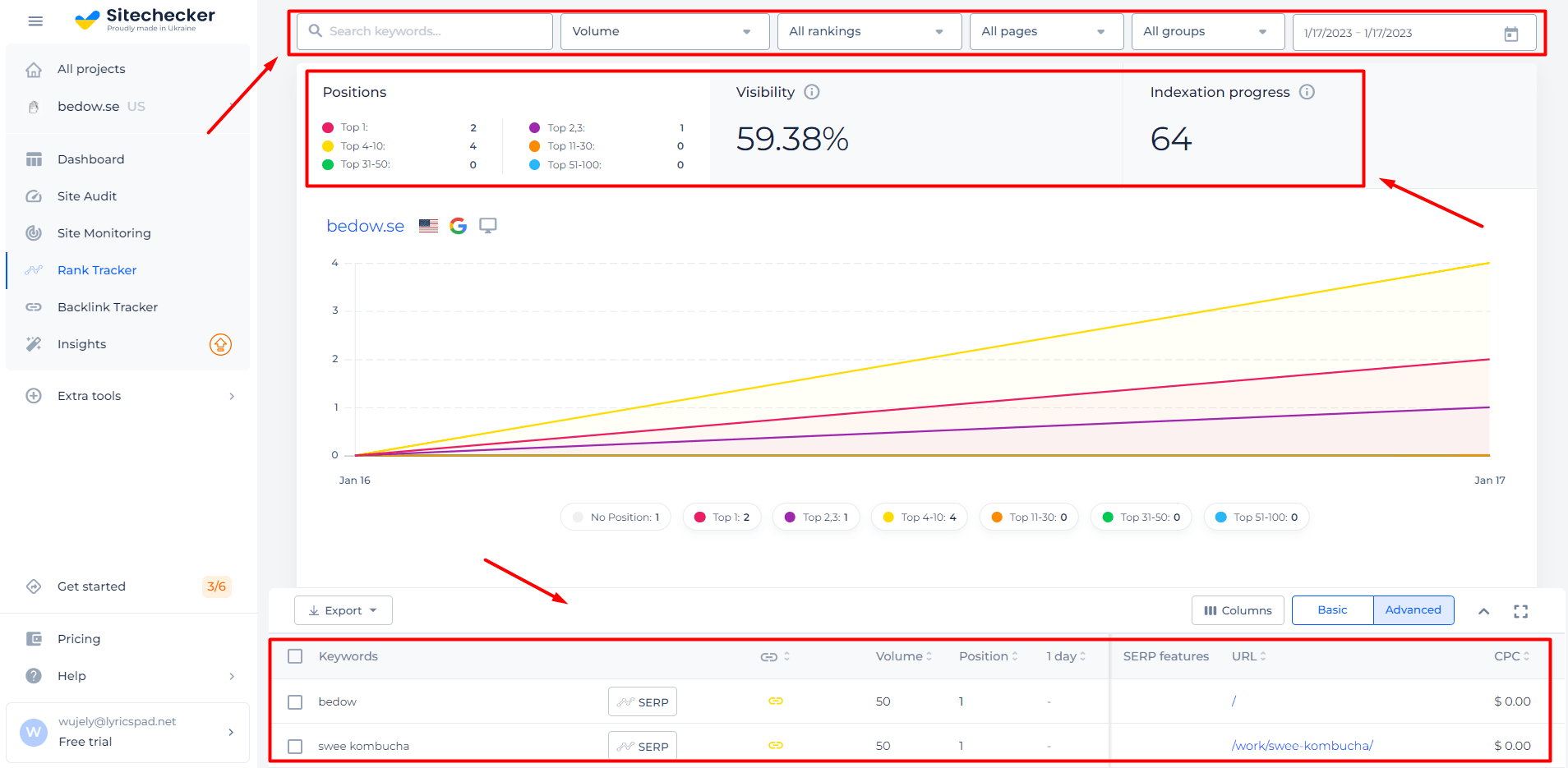The width and height of the screenshot is (1568, 768).
Task: Open Site Audit in sidebar
Action: pyautogui.click(x=87, y=196)
